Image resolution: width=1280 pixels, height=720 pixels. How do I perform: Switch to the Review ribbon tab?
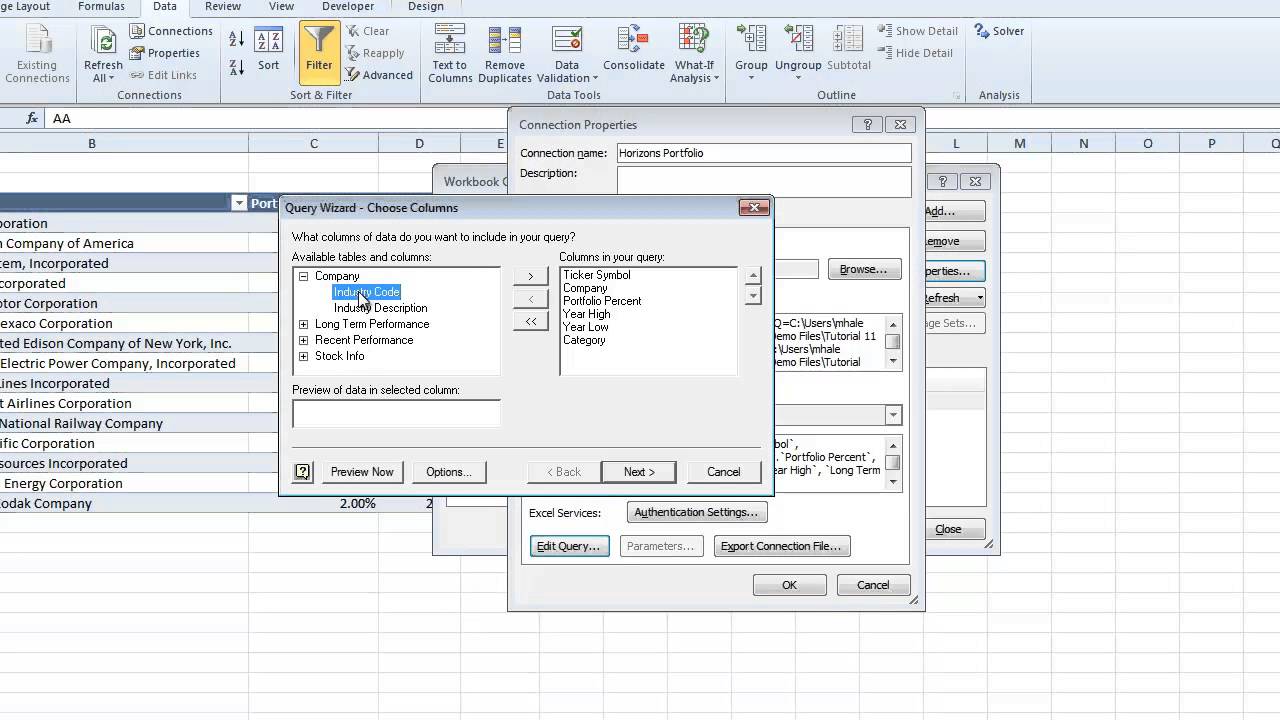[x=222, y=6]
